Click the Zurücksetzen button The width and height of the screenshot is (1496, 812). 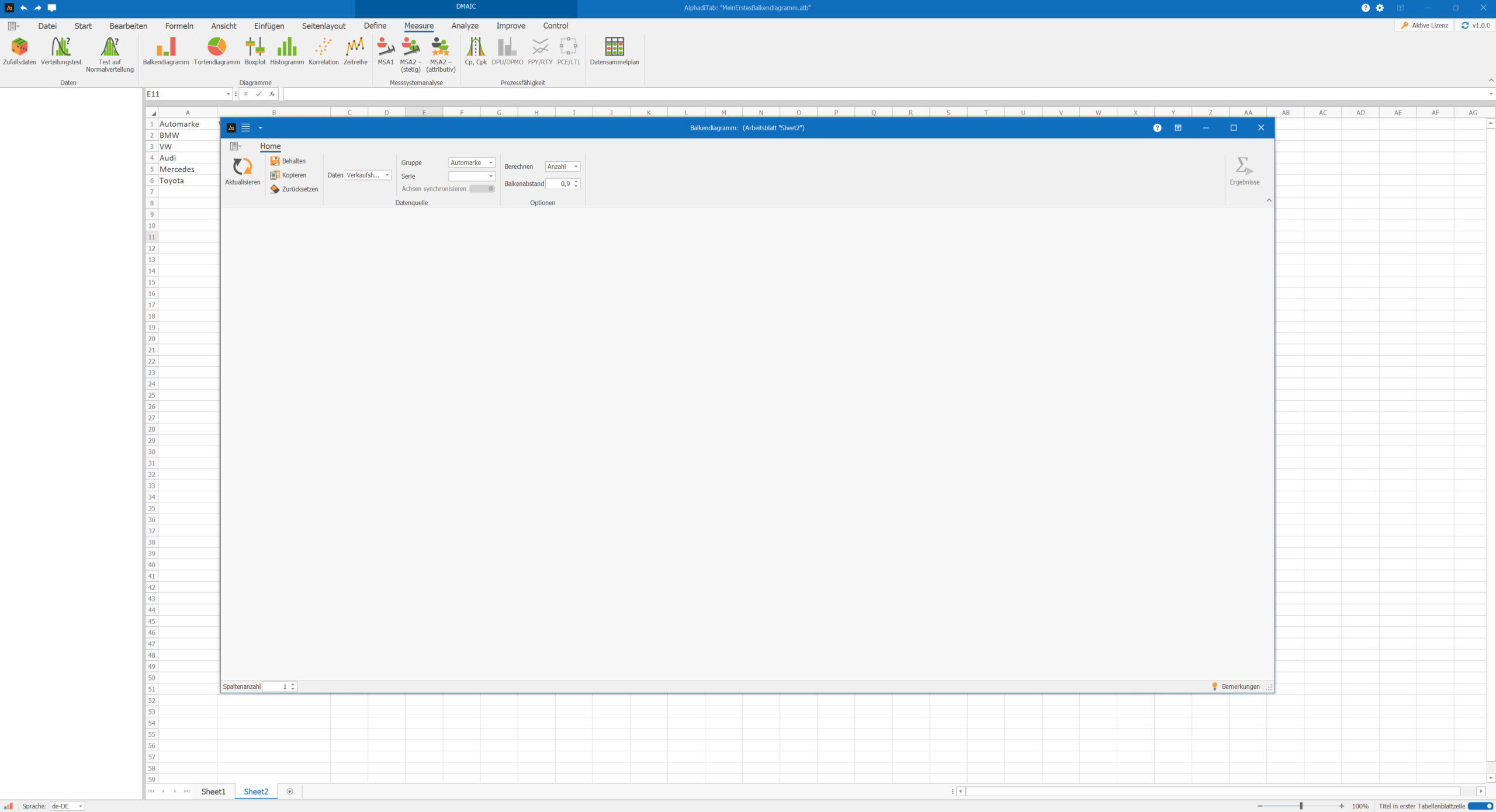coord(294,189)
